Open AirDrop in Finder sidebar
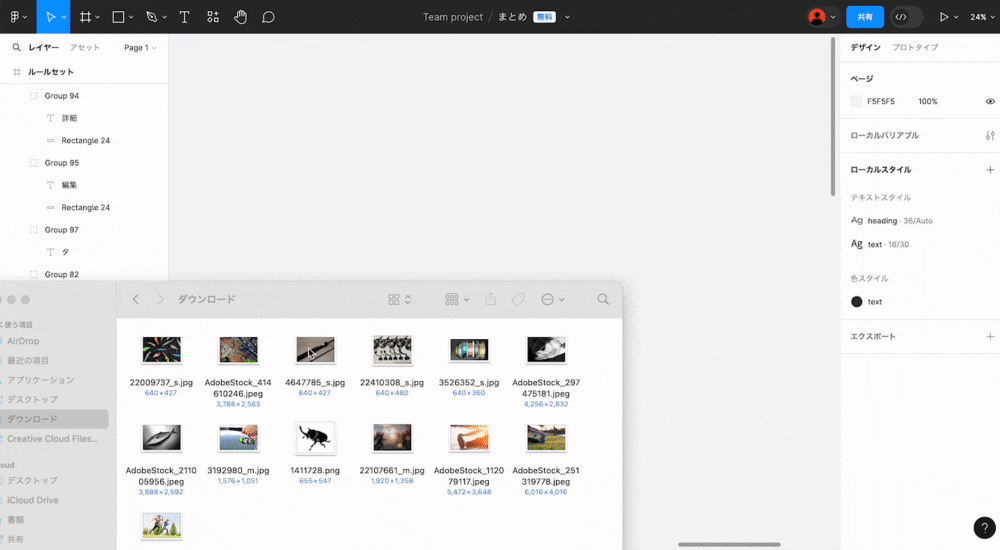This screenshot has height=550, width=1000. coord(23,341)
